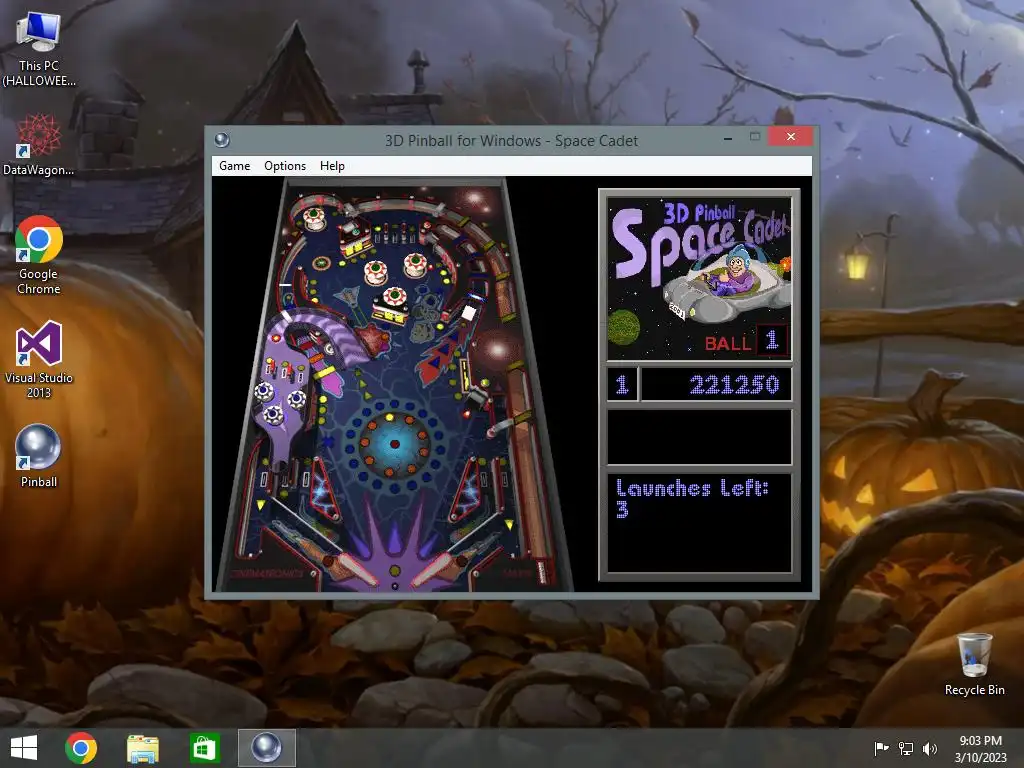1024x768 pixels.
Task: Click the BALL number indicator
Action: 772,340
